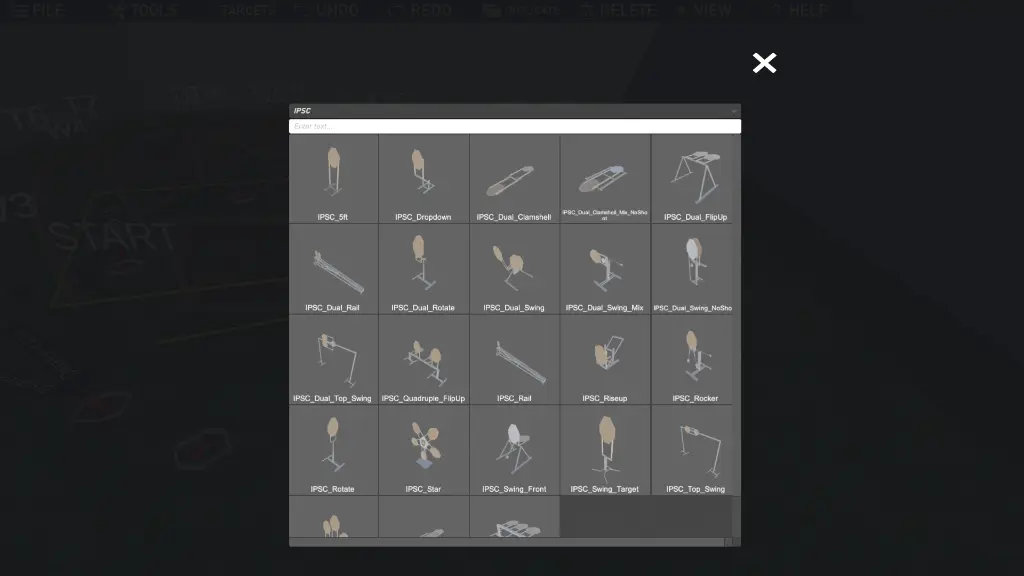The width and height of the screenshot is (1024, 576).
Task: Choose the IPSC_Dropdown target icon
Action: click(423, 179)
